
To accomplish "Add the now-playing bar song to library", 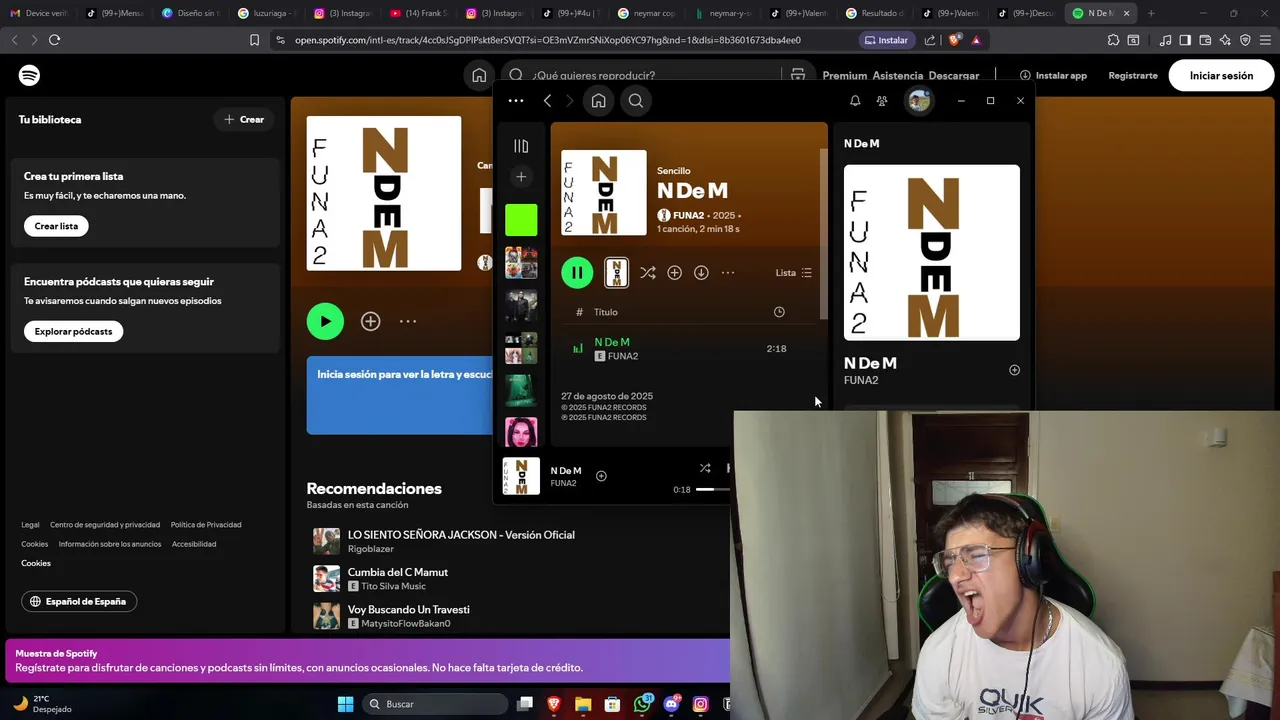I will tap(601, 476).
